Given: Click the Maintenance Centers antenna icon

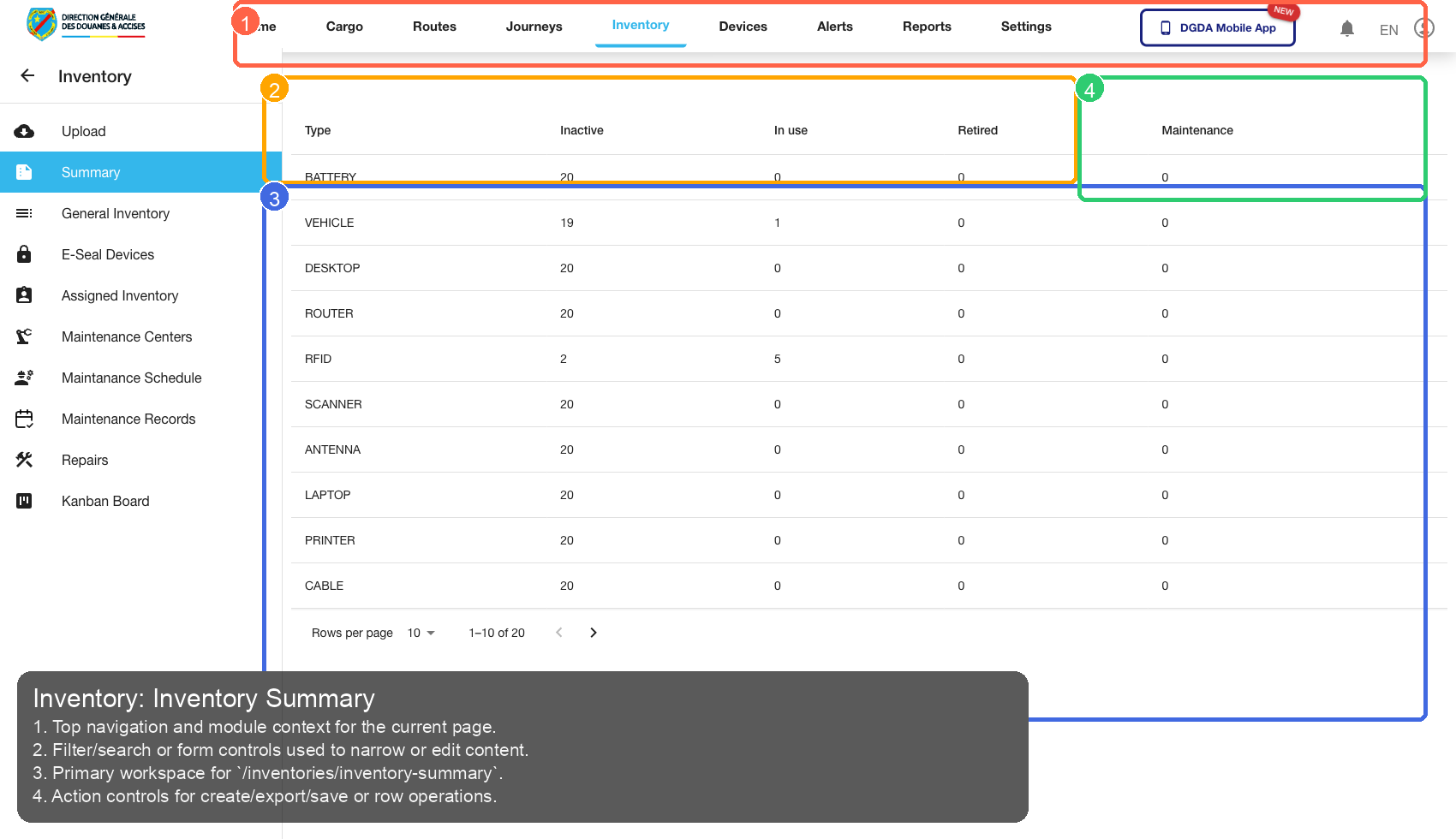Looking at the screenshot, I should click(x=24, y=336).
